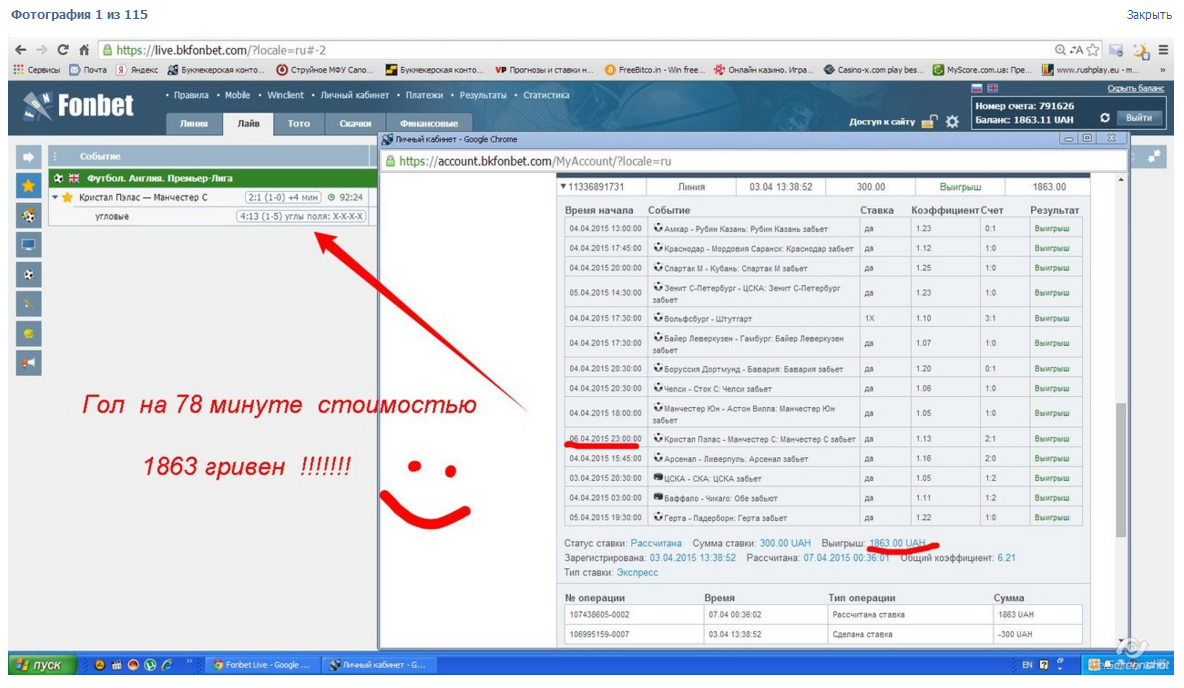The height and width of the screenshot is (688, 1184).
Task: Bookmark this page with the star icon
Action: coord(1093,50)
